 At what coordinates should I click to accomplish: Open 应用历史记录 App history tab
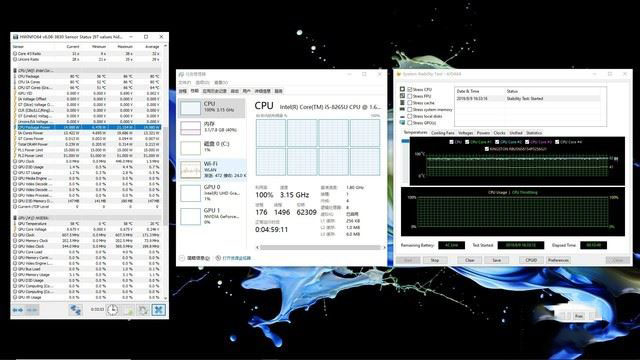coord(214,91)
